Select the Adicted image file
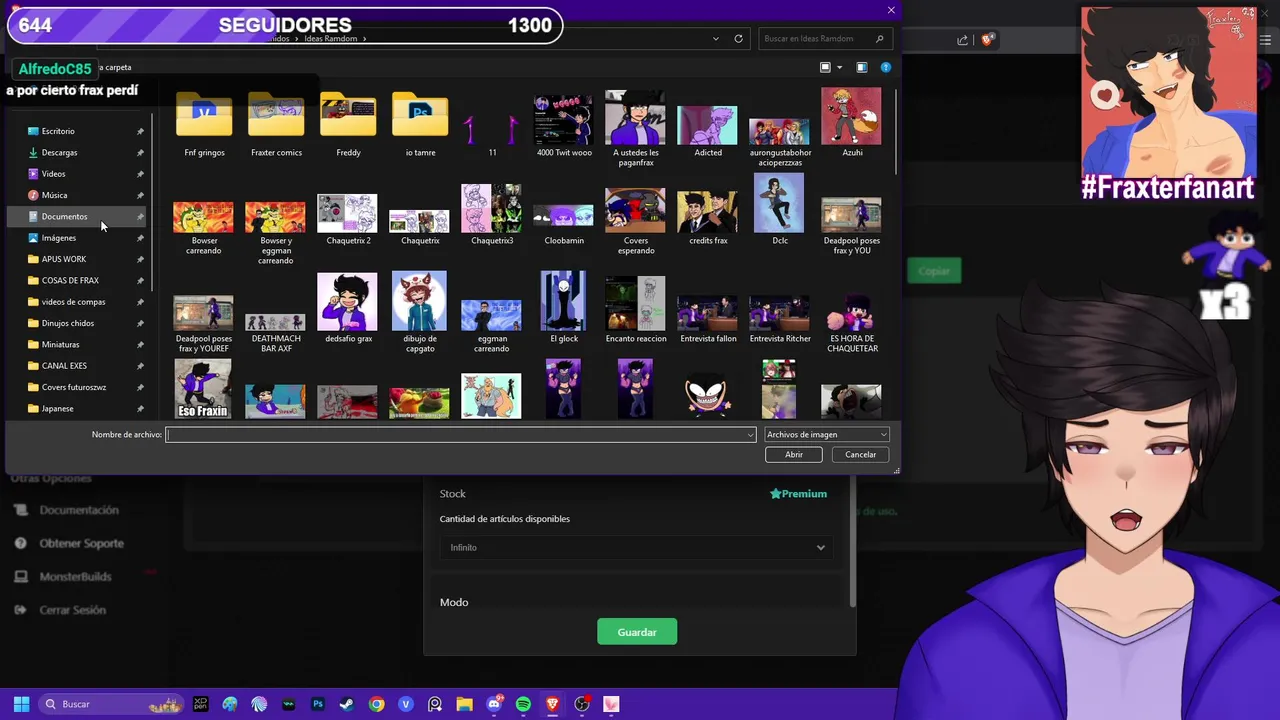This screenshot has height=720, width=1280. point(708,130)
